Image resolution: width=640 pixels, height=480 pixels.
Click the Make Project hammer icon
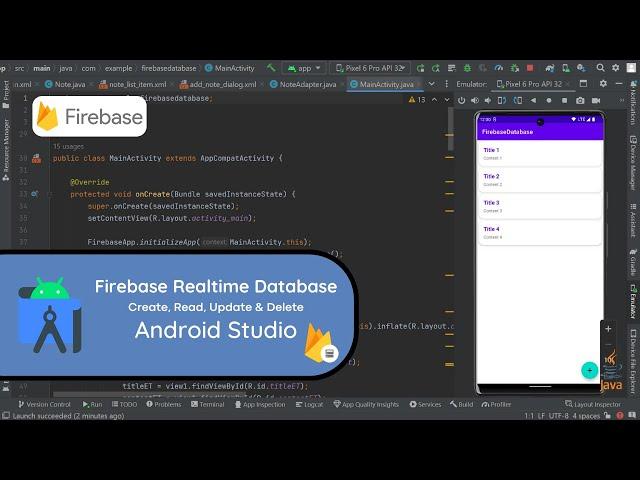(x=271, y=68)
